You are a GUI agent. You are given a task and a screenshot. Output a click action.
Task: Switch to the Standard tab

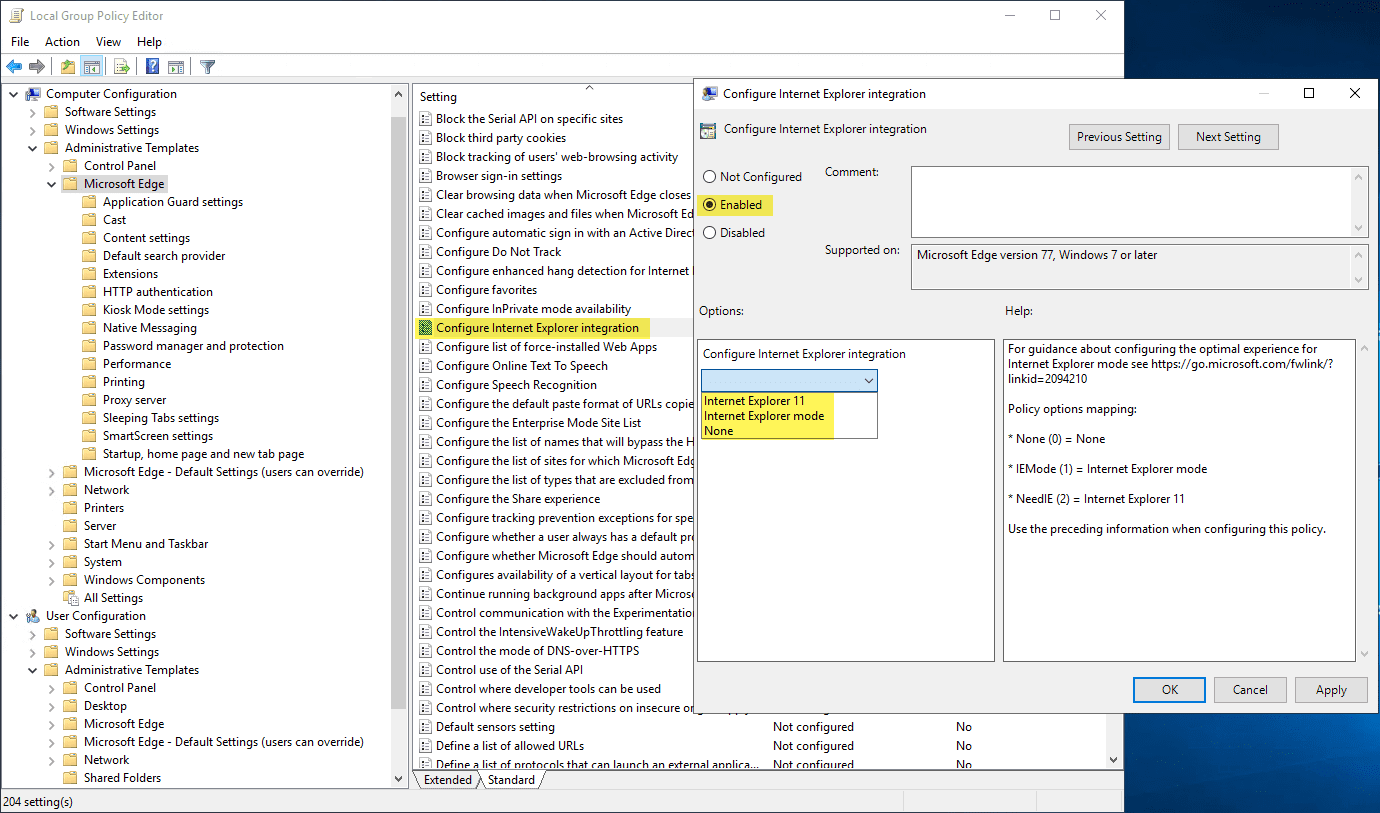[x=511, y=780]
